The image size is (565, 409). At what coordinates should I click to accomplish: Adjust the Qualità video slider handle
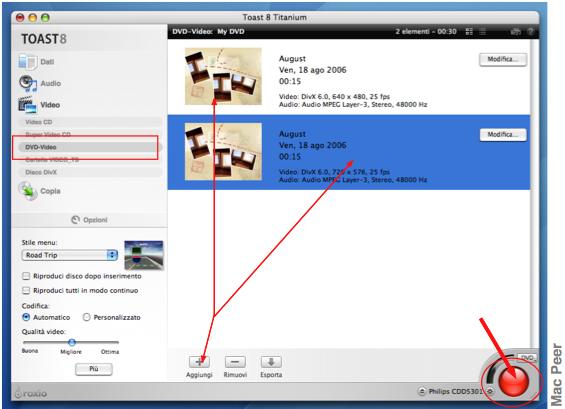(72, 342)
